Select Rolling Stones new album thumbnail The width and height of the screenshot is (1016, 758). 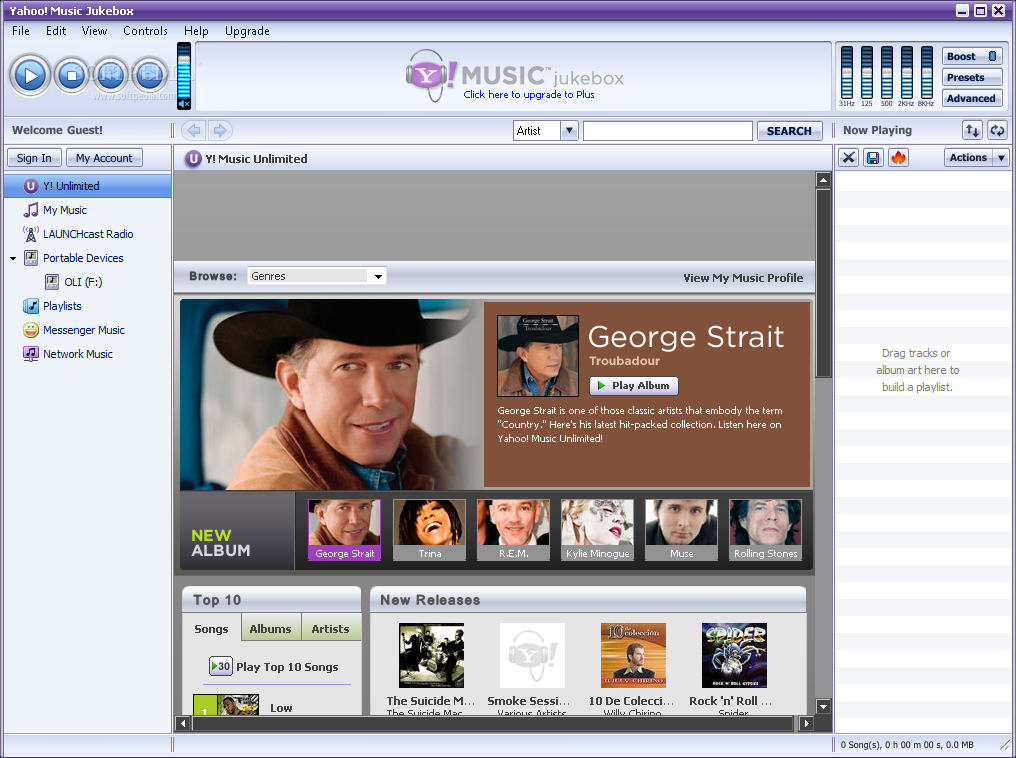click(765, 529)
